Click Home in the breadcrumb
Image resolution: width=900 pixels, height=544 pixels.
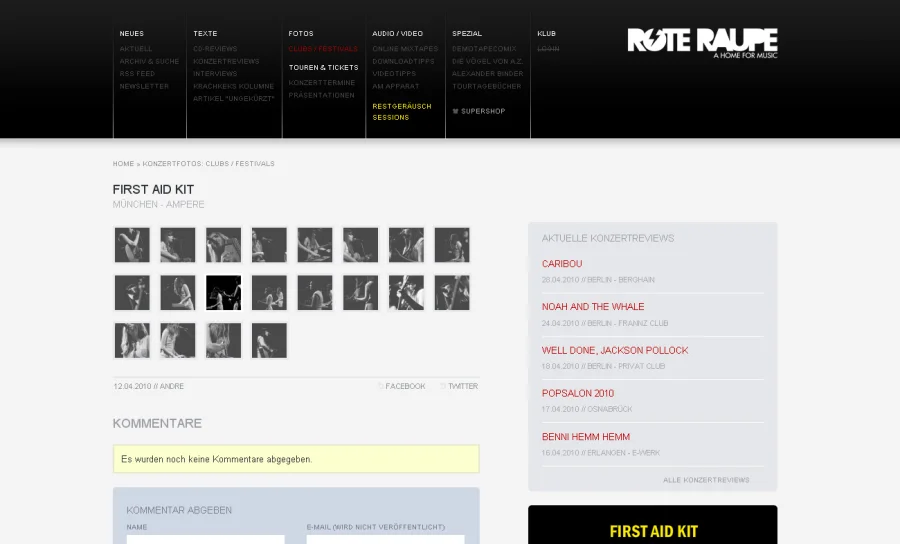coord(123,163)
